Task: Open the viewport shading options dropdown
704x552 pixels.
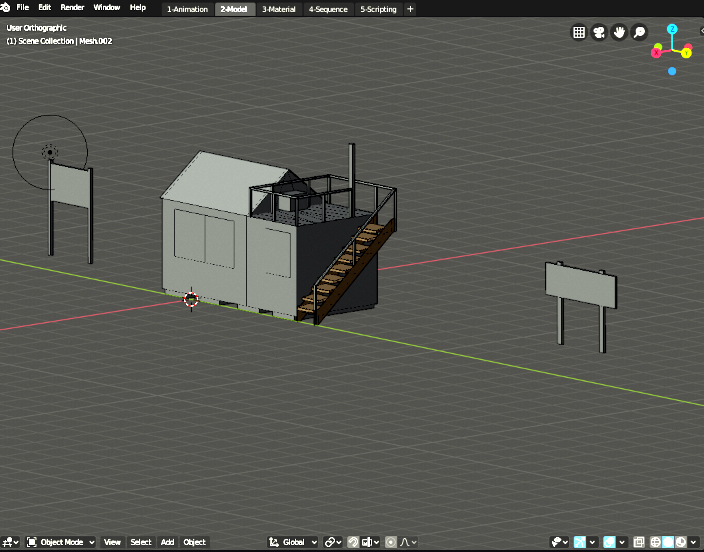Action: (x=691, y=542)
